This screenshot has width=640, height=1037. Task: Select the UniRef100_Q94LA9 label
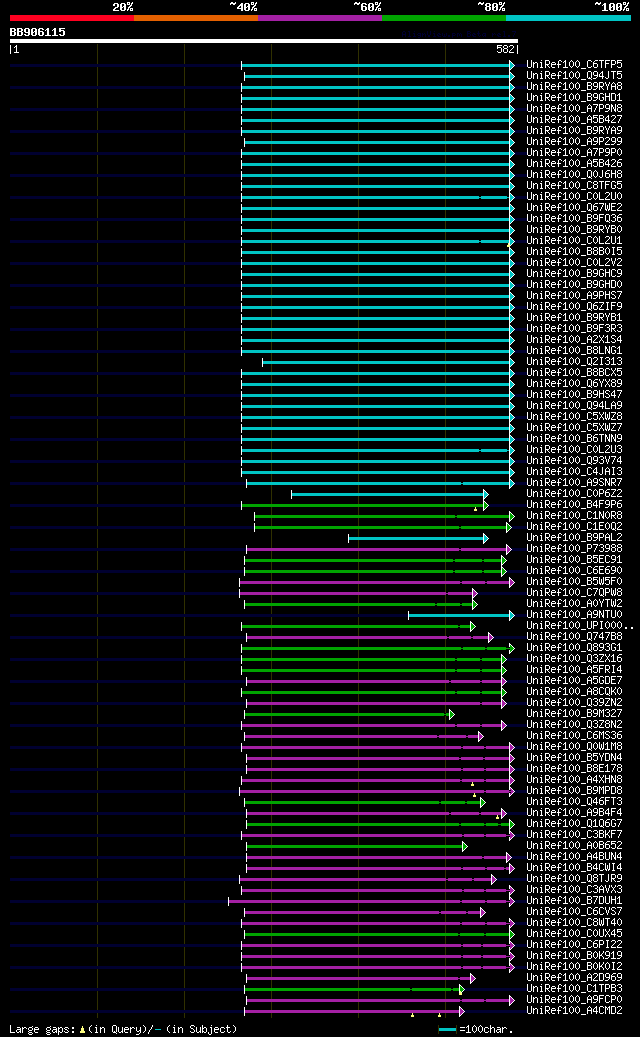[574, 405]
